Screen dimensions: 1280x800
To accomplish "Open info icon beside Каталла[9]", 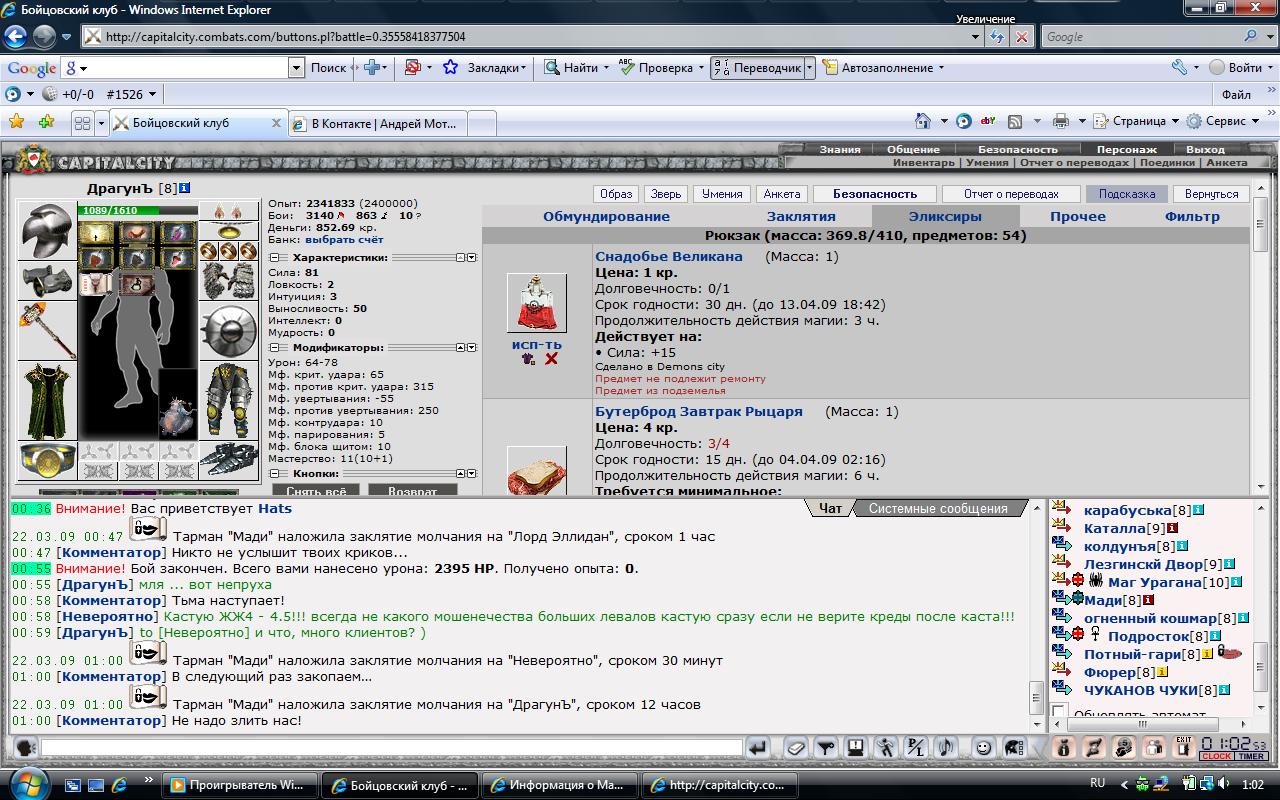I will point(1173,528).
